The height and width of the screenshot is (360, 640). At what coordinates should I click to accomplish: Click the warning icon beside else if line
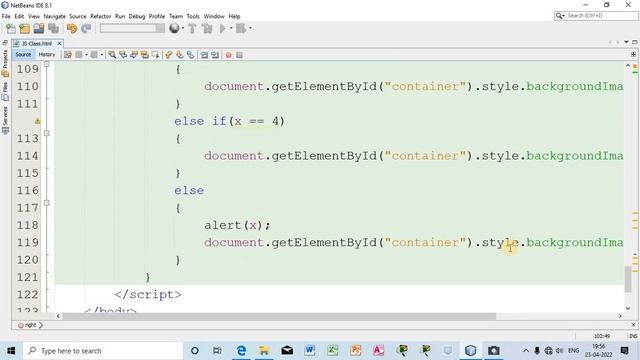point(37,121)
